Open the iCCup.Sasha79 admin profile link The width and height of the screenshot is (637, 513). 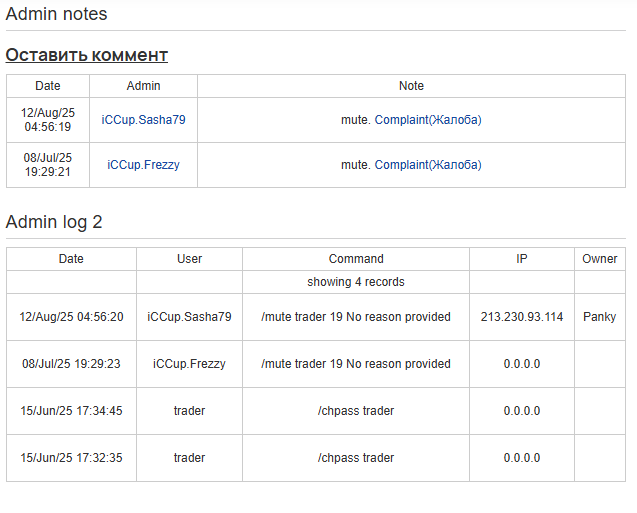[x=143, y=120]
